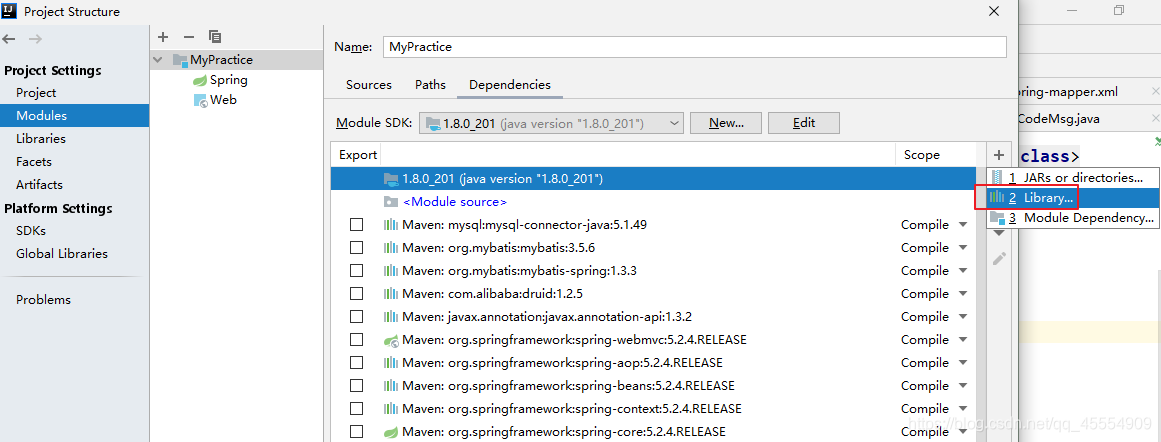Toggle export checkbox for spring-context
Image resolution: width=1161 pixels, height=442 pixels.
pos(356,409)
